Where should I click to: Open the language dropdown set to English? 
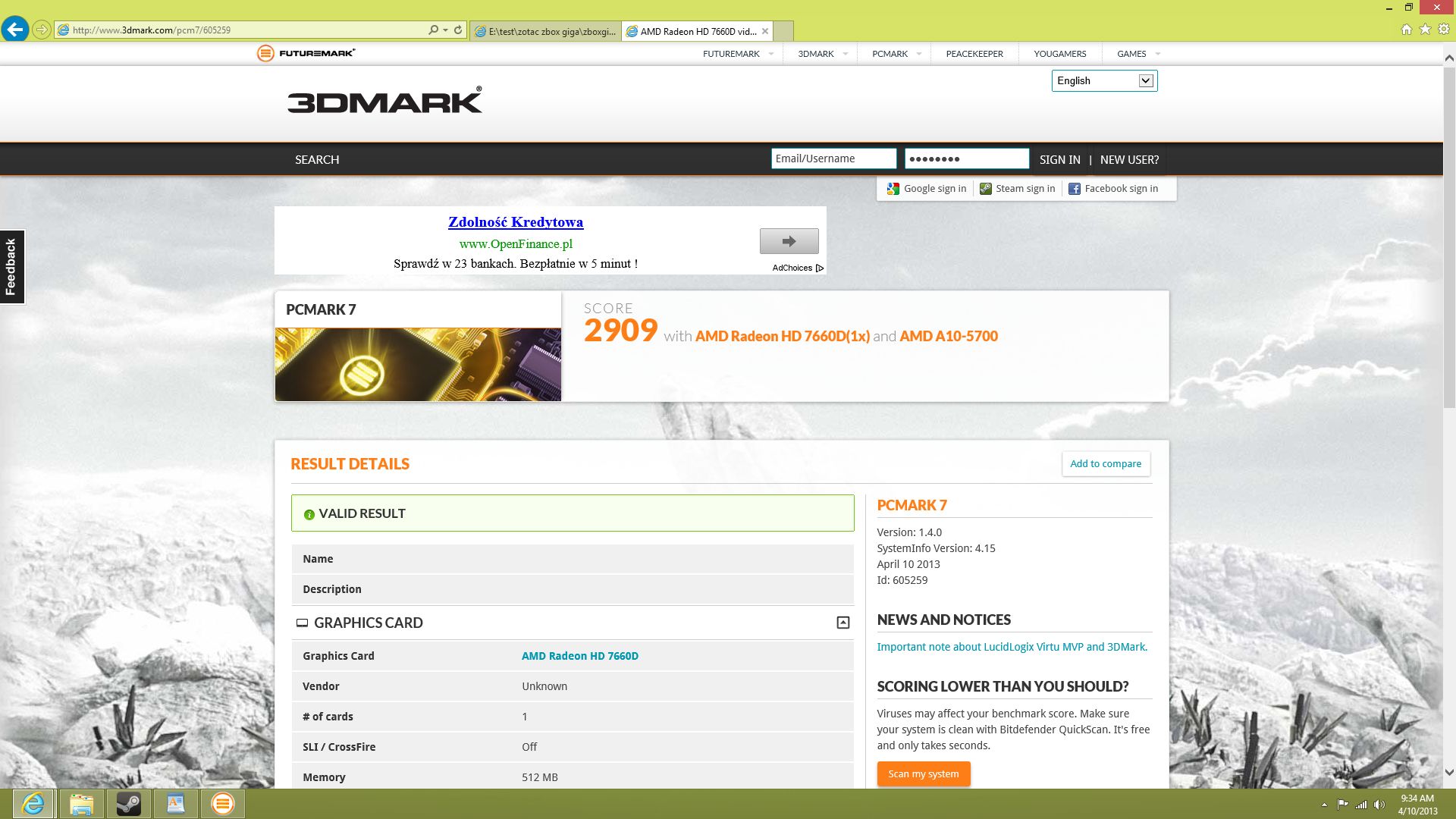1104,80
